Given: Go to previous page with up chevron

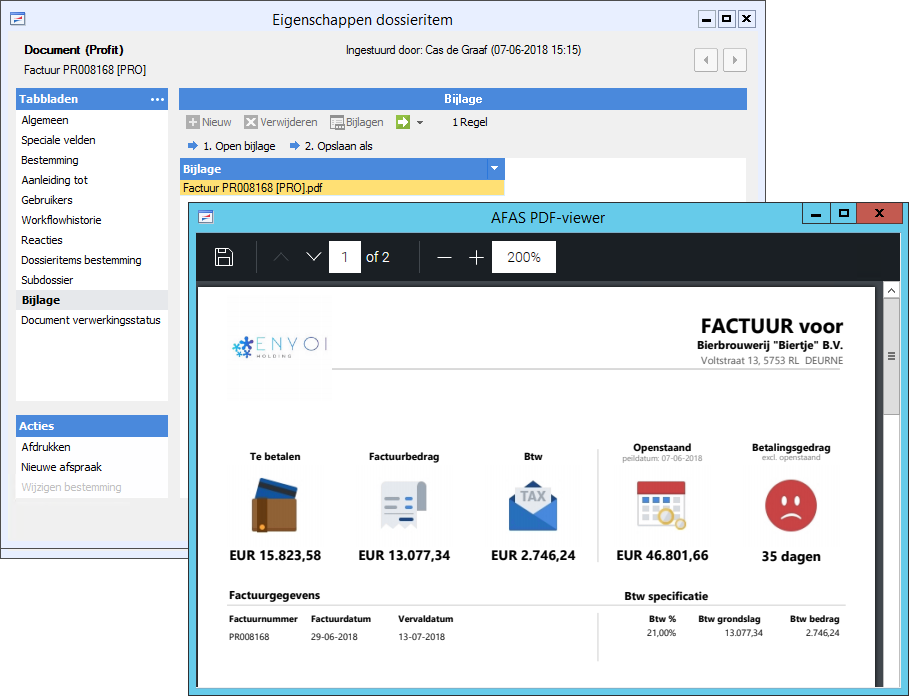Looking at the screenshot, I should coord(282,257).
